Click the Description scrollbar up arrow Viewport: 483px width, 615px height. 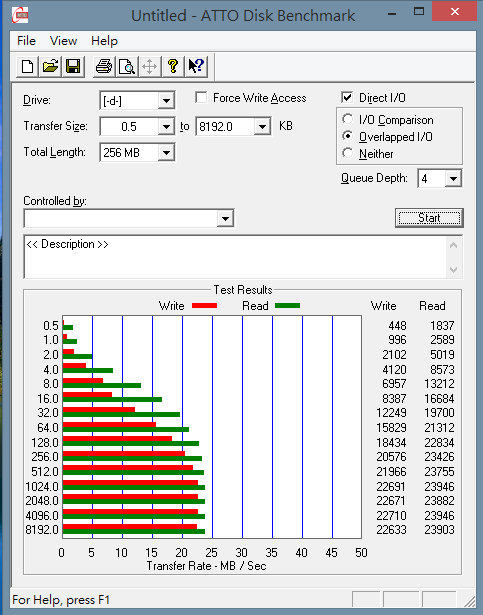[454, 246]
